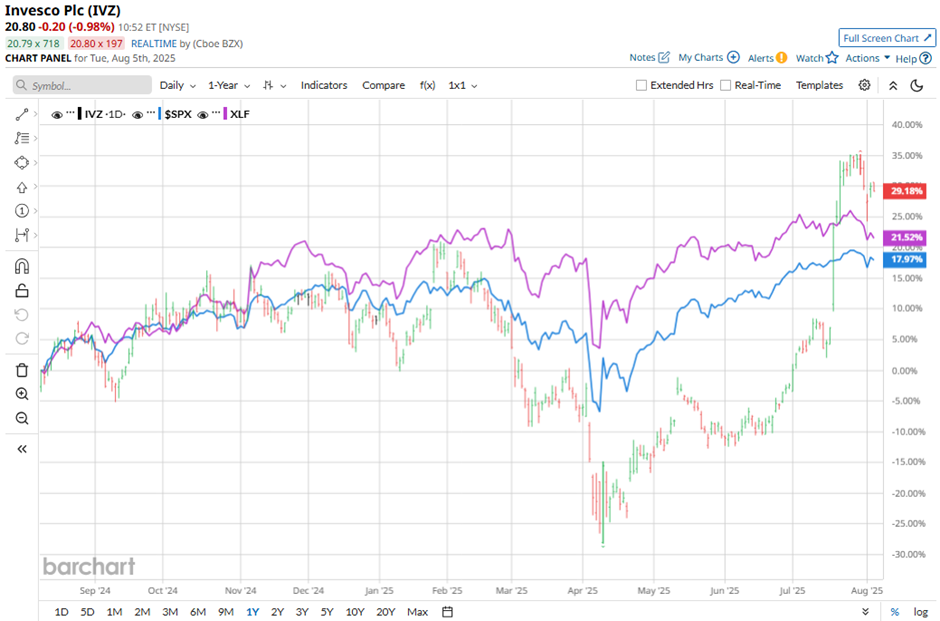Select the Fibonacci lines tool icon

pyautogui.click(x=22, y=138)
